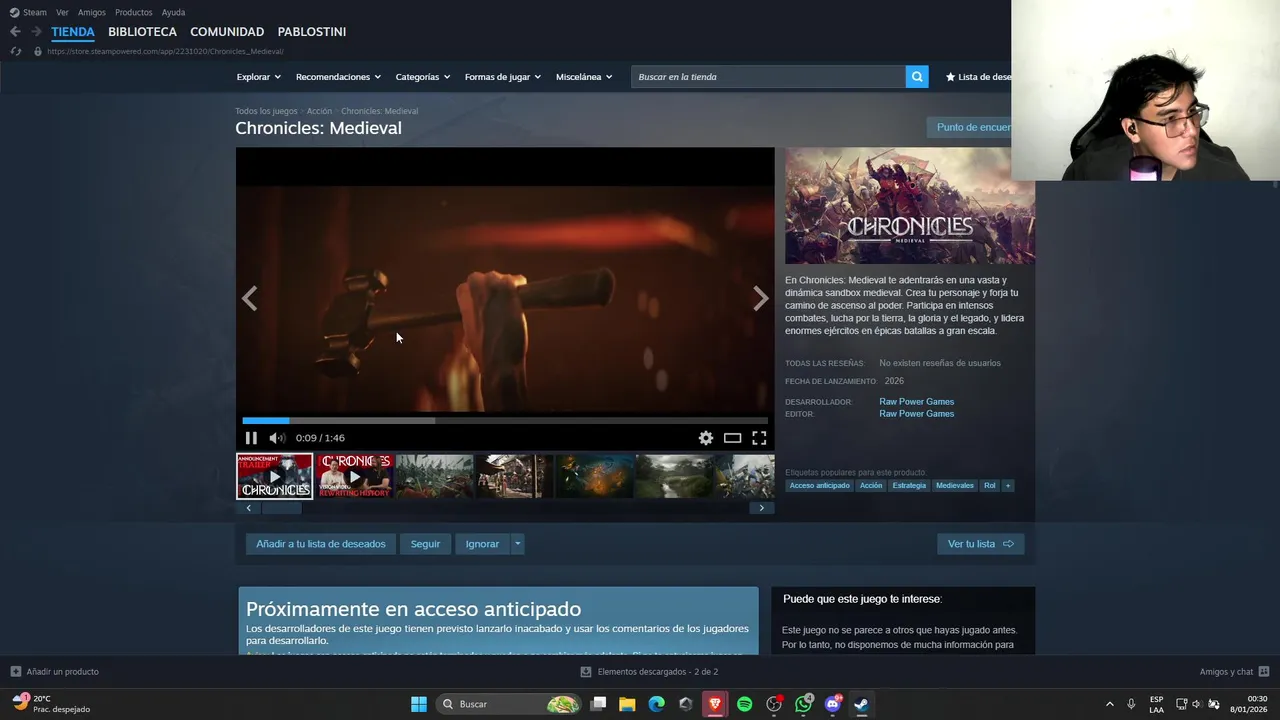Viewport: 1280px width, 720px height.
Task: Click the plus button to add tags
Action: pyautogui.click(x=1008, y=486)
